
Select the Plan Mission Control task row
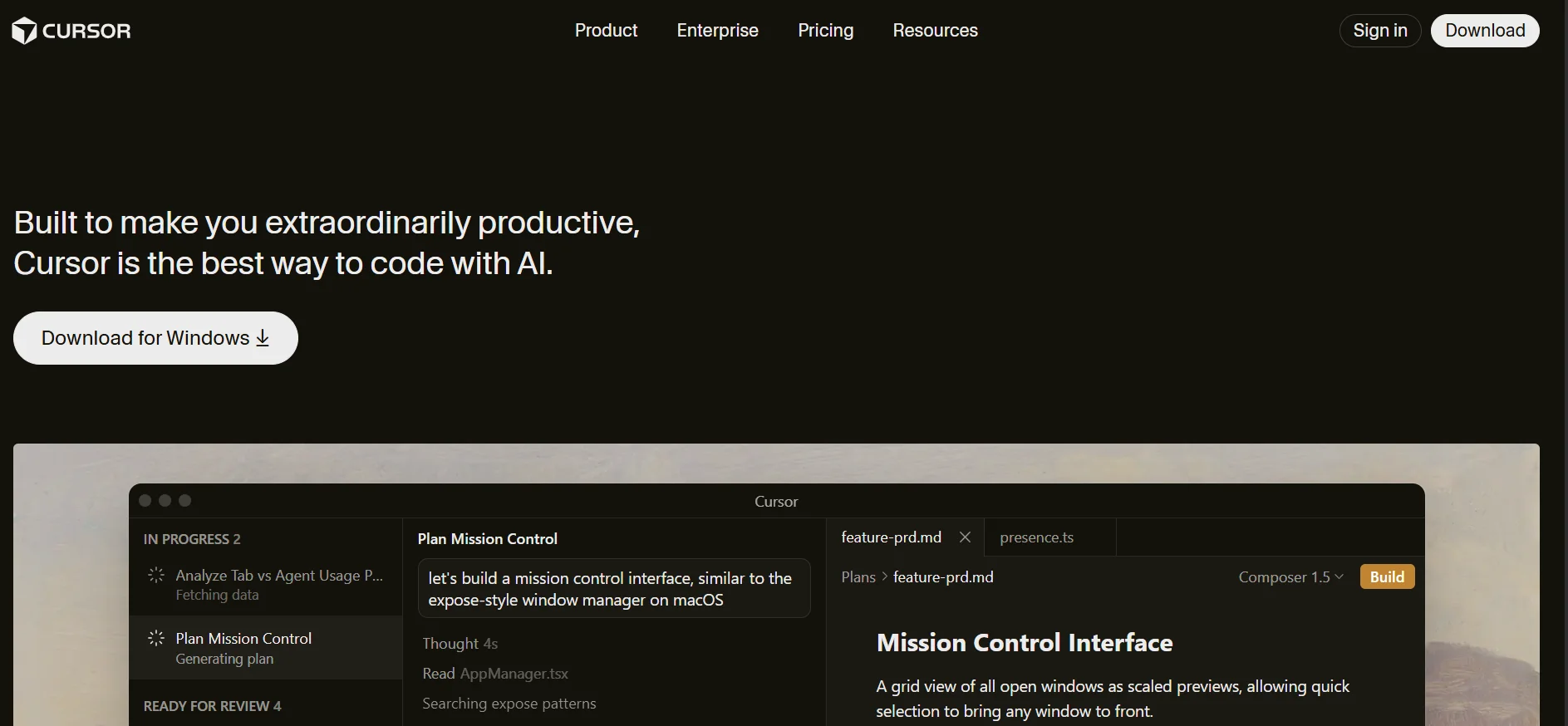265,648
